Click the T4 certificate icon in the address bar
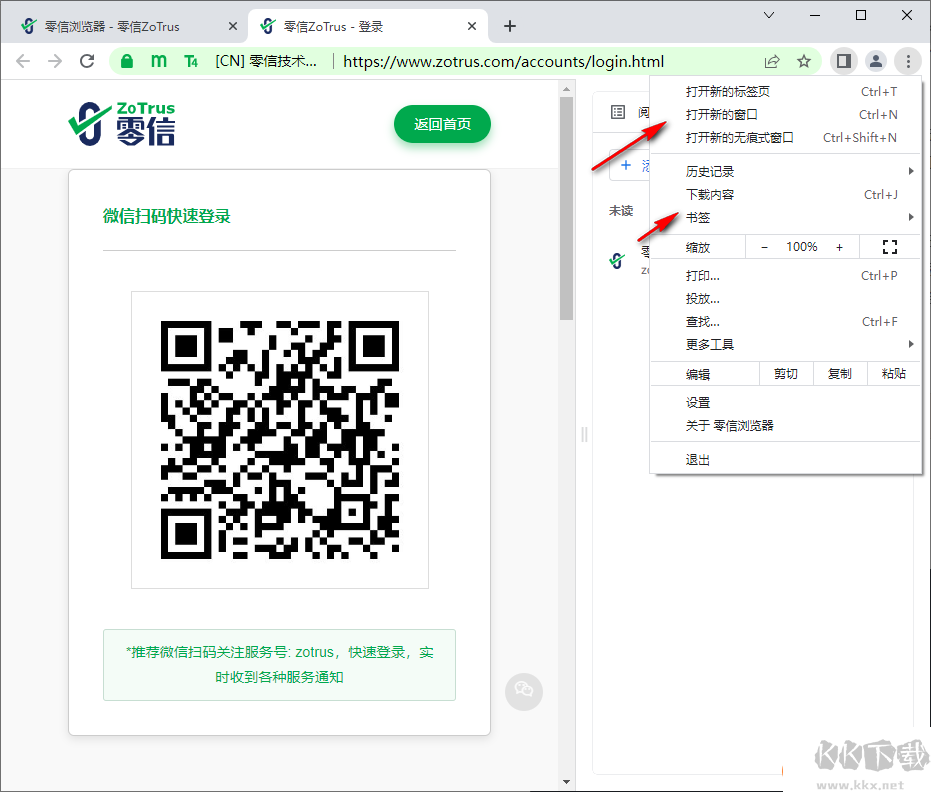Image resolution: width=931 pixels, height=792 pixels. click(x=190, y=61)
